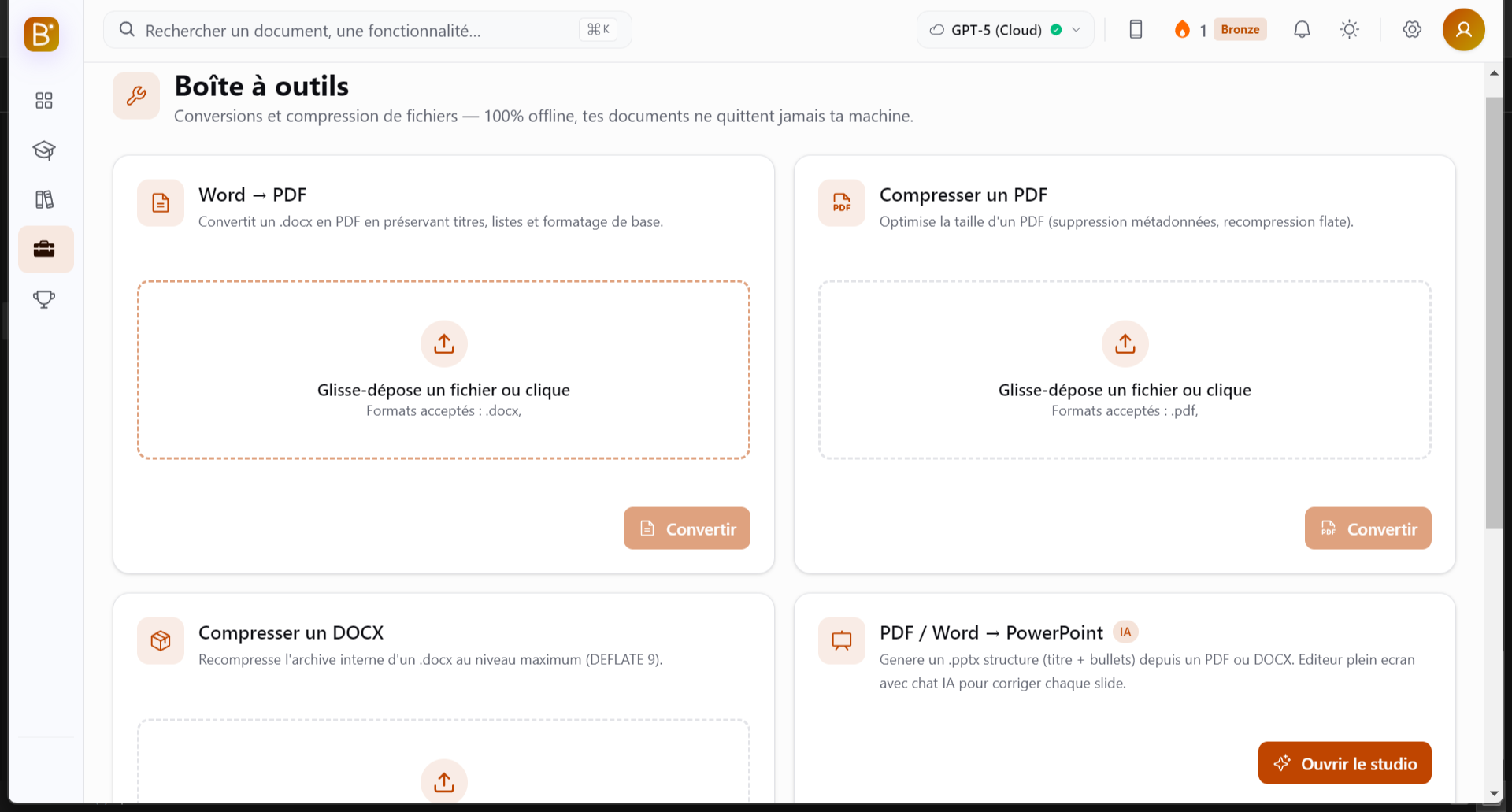Viewport: 1512px width, 812px height.
Task: Click the page vertical scrollbar thumb
Action: 1494,313
